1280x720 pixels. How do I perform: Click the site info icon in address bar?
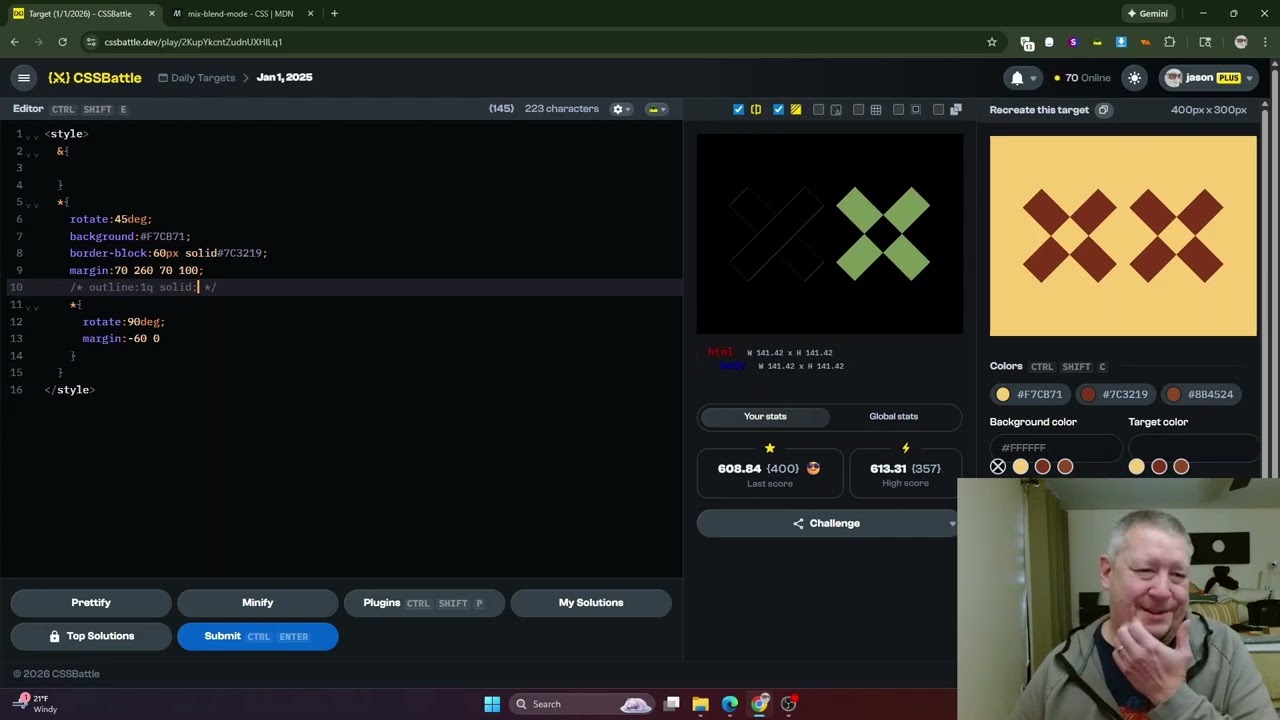91,42
